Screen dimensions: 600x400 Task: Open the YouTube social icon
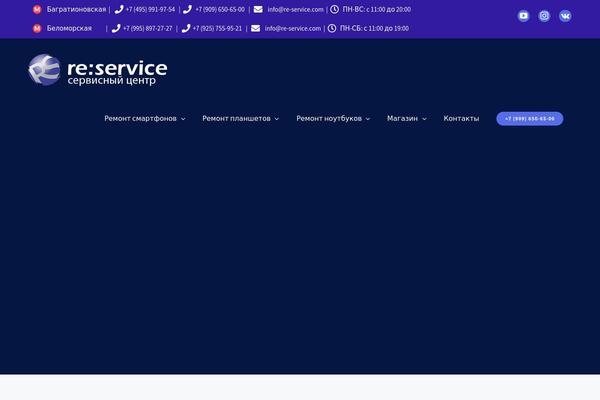point(523,16)
